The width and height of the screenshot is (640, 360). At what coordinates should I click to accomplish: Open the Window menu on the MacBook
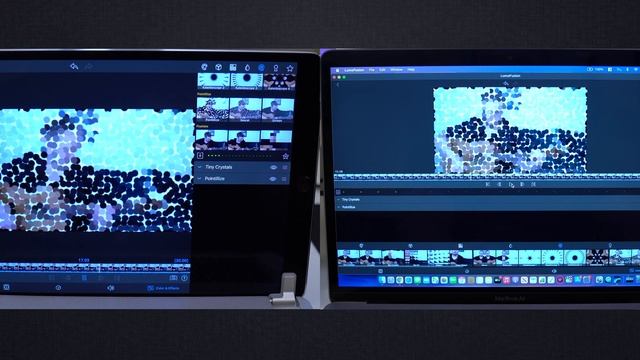(396, 70)
